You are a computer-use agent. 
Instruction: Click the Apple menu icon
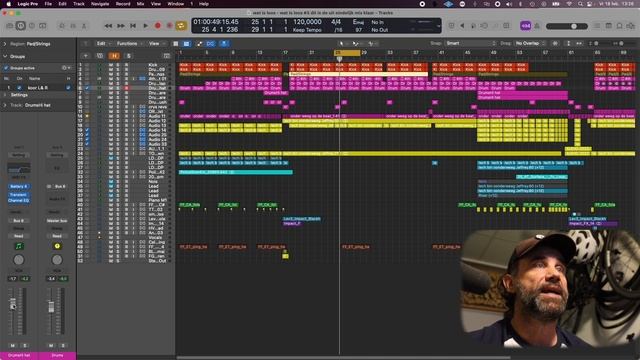[x=9, y=4]
